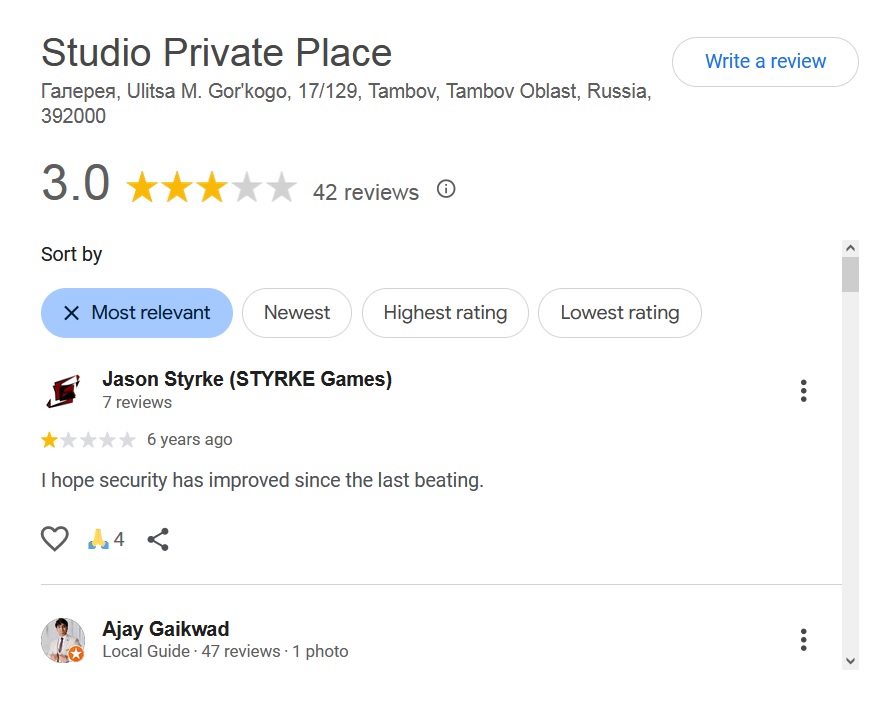Share Jason Styrke's review
This screenshot has height=707, width=885.
[x=158, y=540]
